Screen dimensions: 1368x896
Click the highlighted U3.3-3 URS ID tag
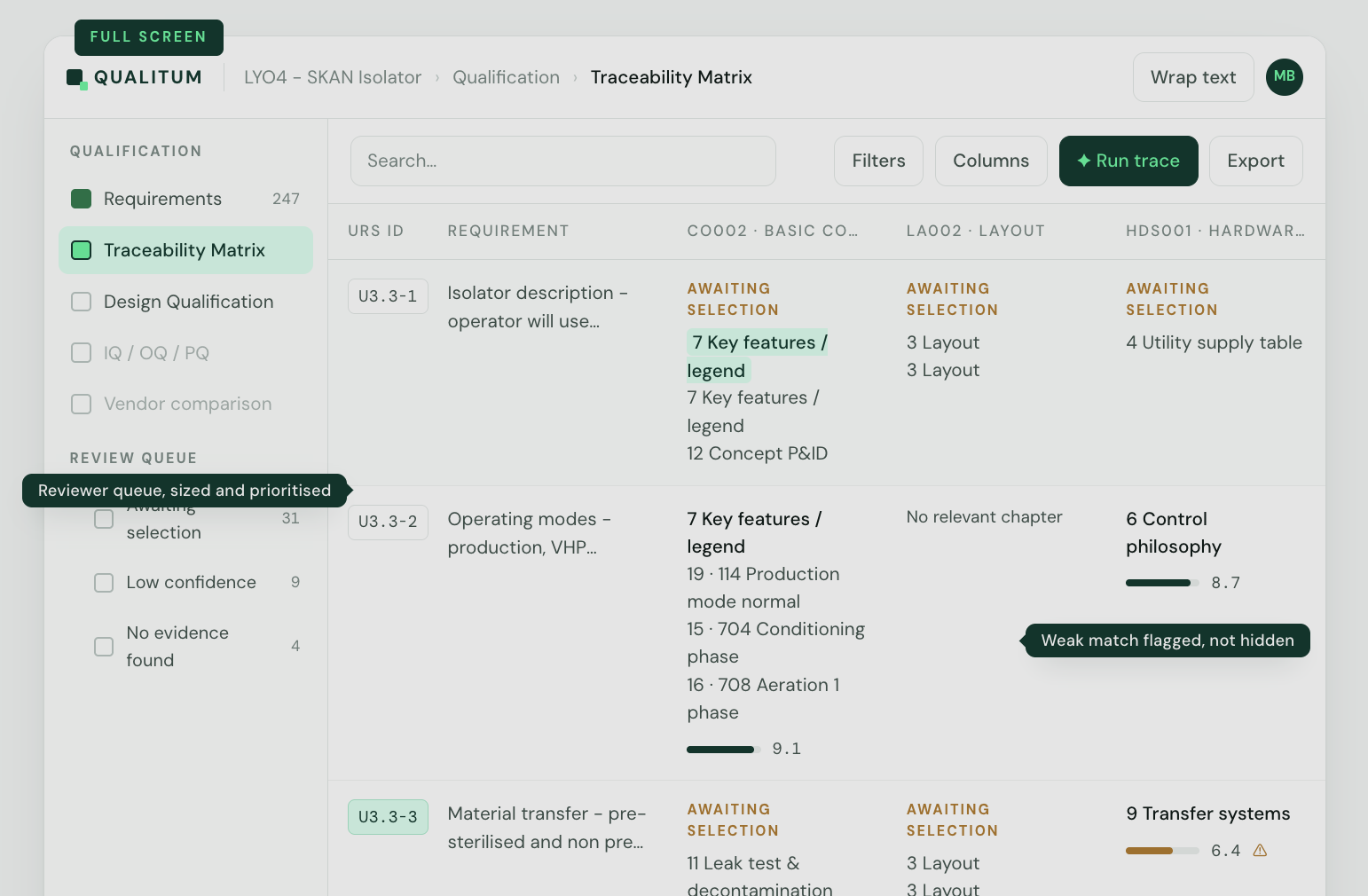tap(388, 817)
